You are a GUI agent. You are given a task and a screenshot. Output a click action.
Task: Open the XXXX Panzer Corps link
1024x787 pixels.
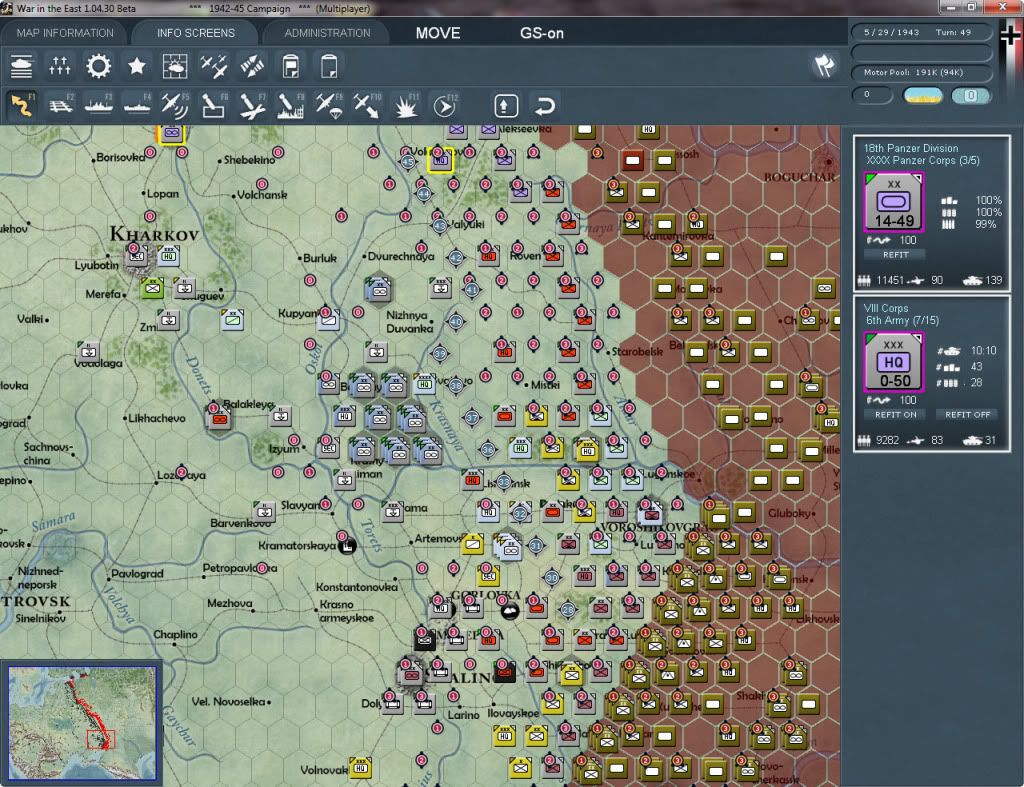923,161
